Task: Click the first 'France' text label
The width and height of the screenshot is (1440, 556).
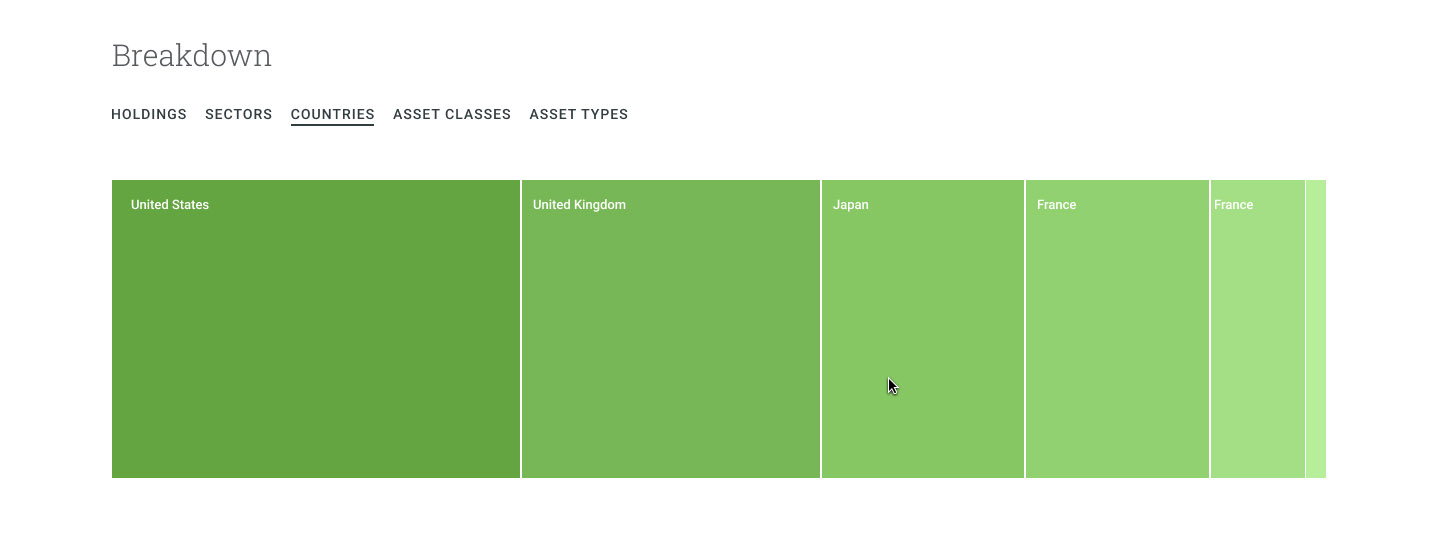Action: point(1056,205)
